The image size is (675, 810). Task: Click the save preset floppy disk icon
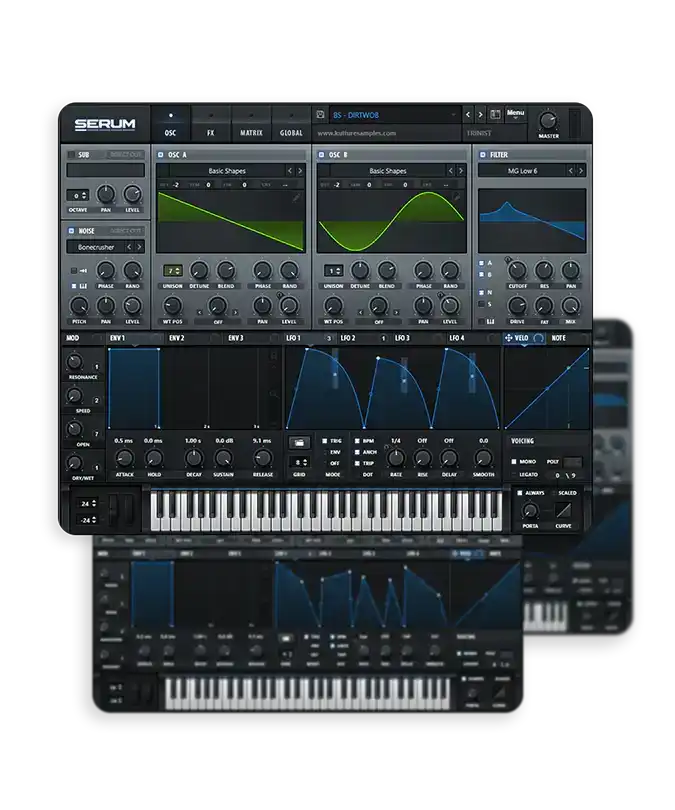[x=322, y=115]
